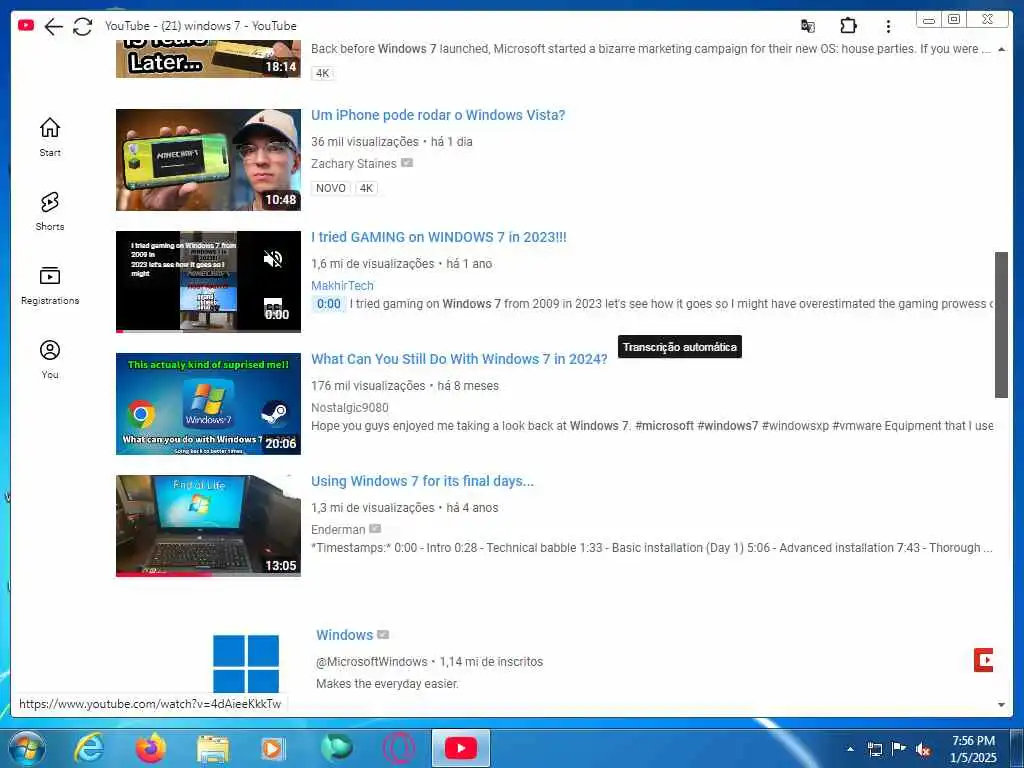This screenshot has height=768, width=1024.
Task: Go back with the back arrow
Action: click(x=54, y=26)
